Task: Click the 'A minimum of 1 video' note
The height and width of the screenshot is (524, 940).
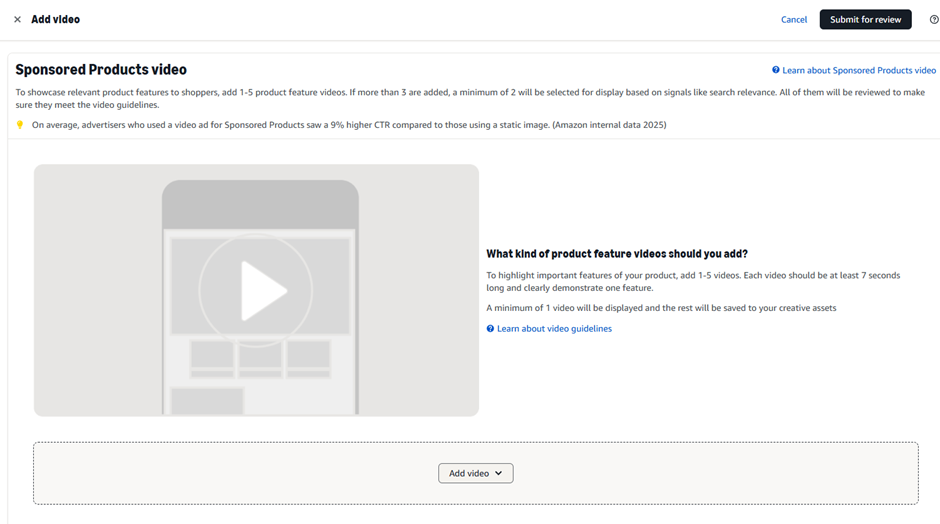Action: [661, 308]
